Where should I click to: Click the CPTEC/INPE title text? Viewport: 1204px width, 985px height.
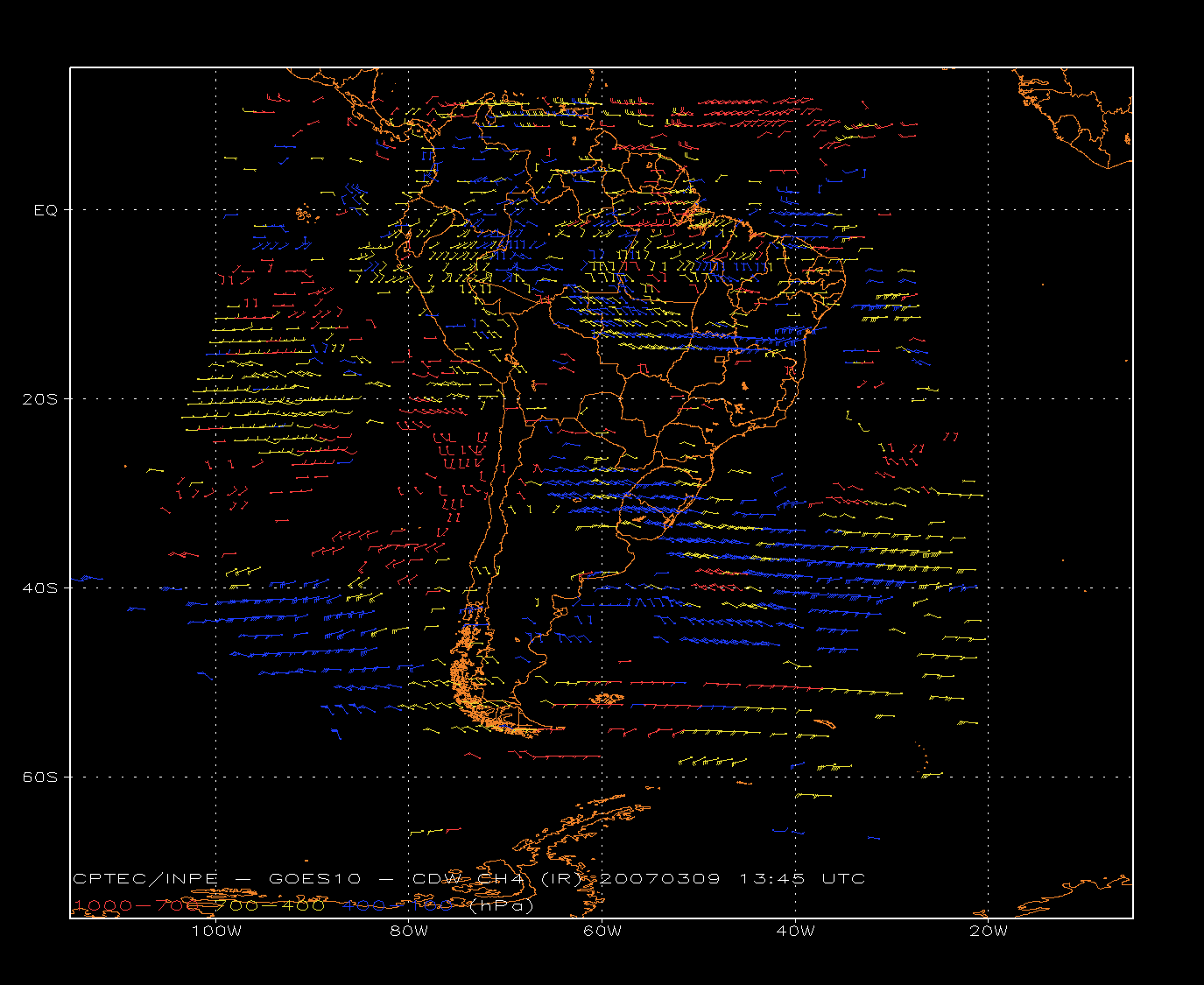click(x=145, y=878)
